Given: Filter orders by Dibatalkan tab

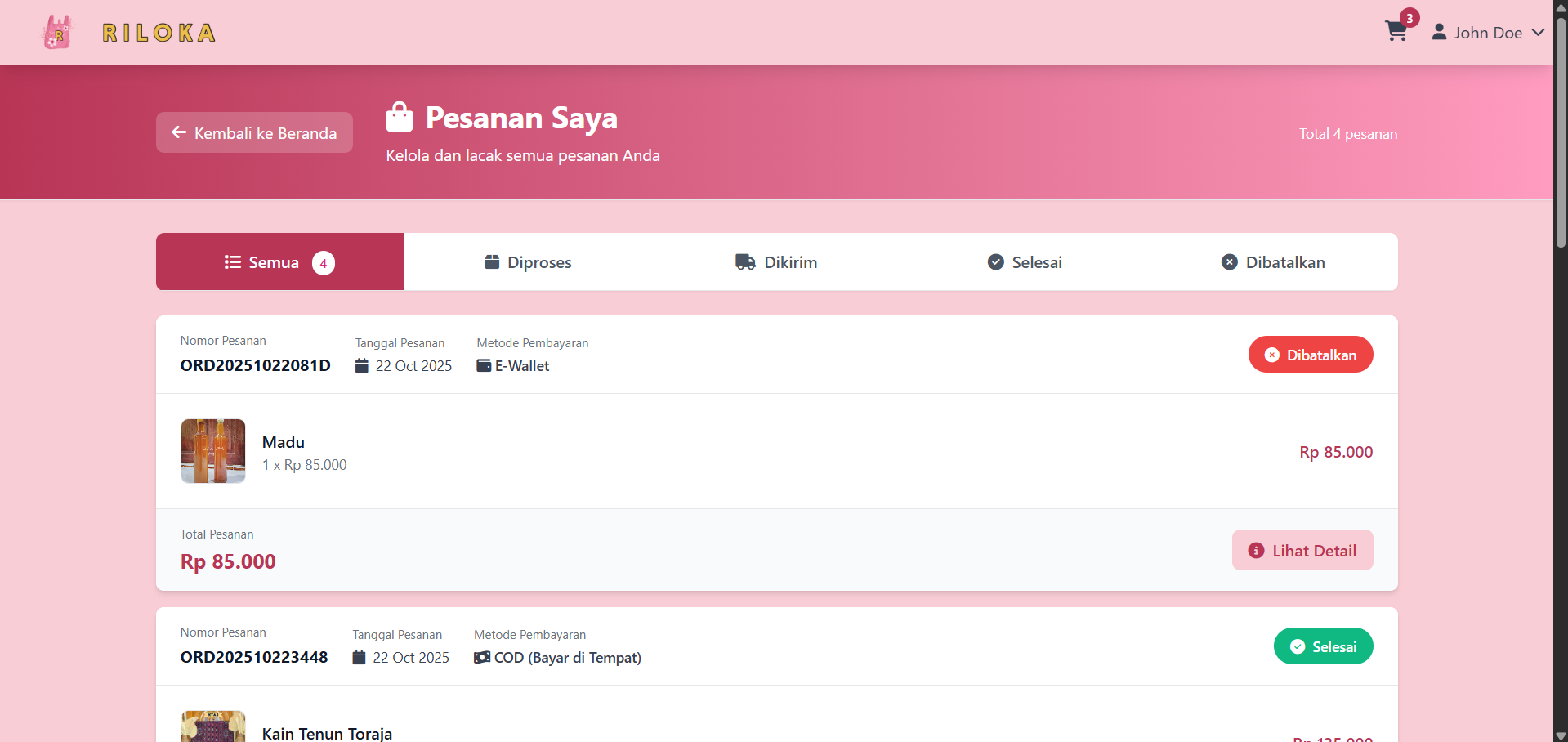Looking at the screenshot, I should coord(1273,262).
